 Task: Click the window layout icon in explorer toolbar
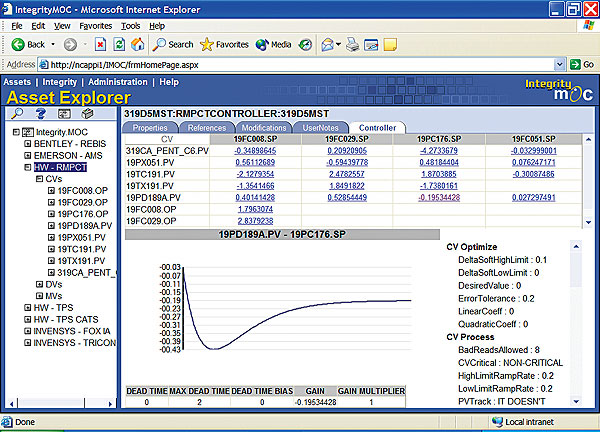coord(64,114)
